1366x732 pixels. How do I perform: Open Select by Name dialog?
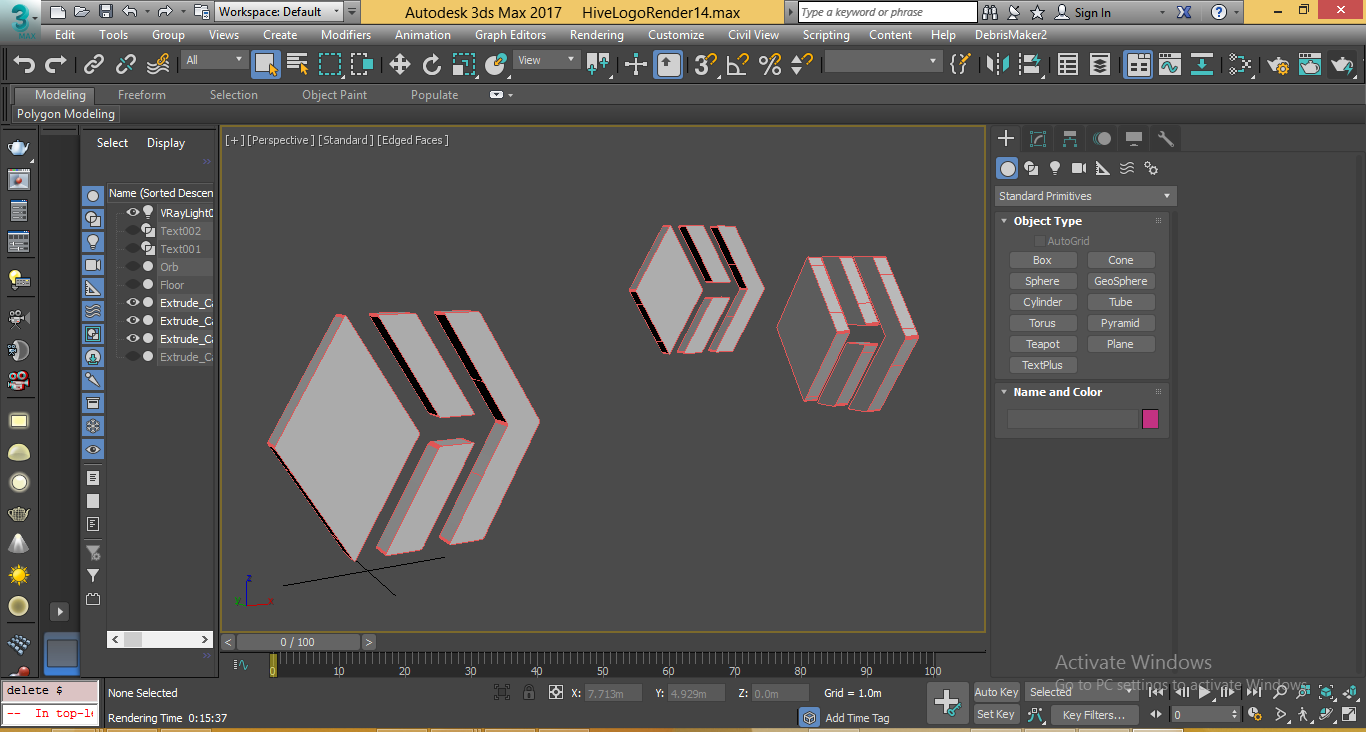pos(298,65)
